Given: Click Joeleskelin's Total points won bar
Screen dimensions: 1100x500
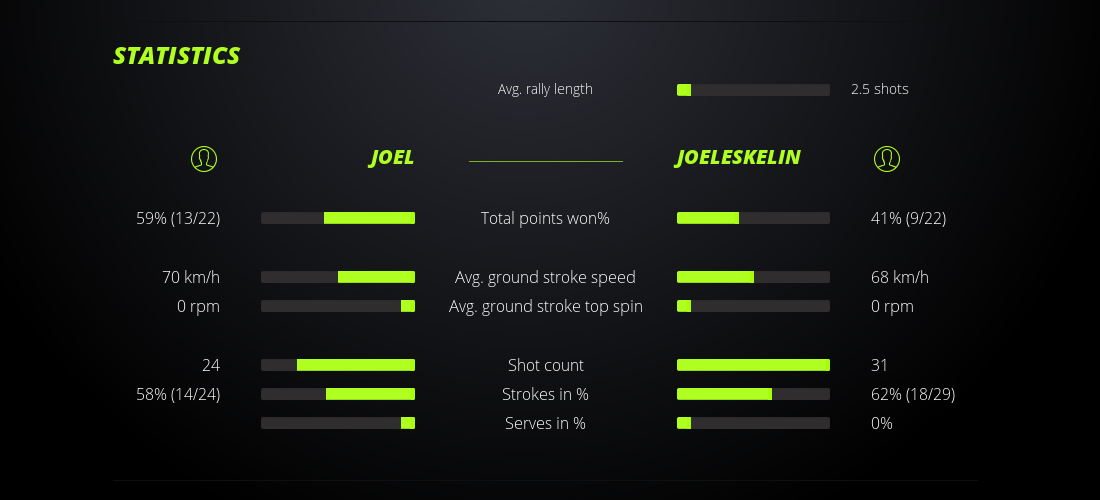Looking at the screenshot, I should click(753, 218).
